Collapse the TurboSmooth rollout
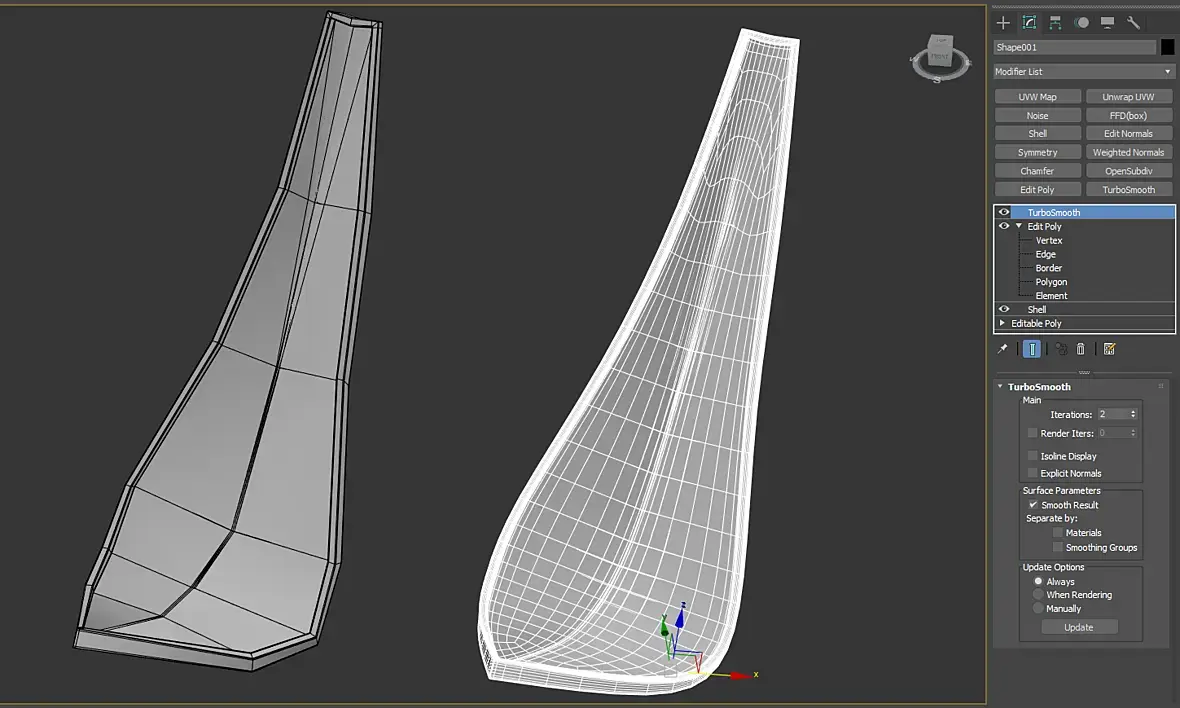The height and width of the screenshot is (708, 1180). tap(1000, 387)
